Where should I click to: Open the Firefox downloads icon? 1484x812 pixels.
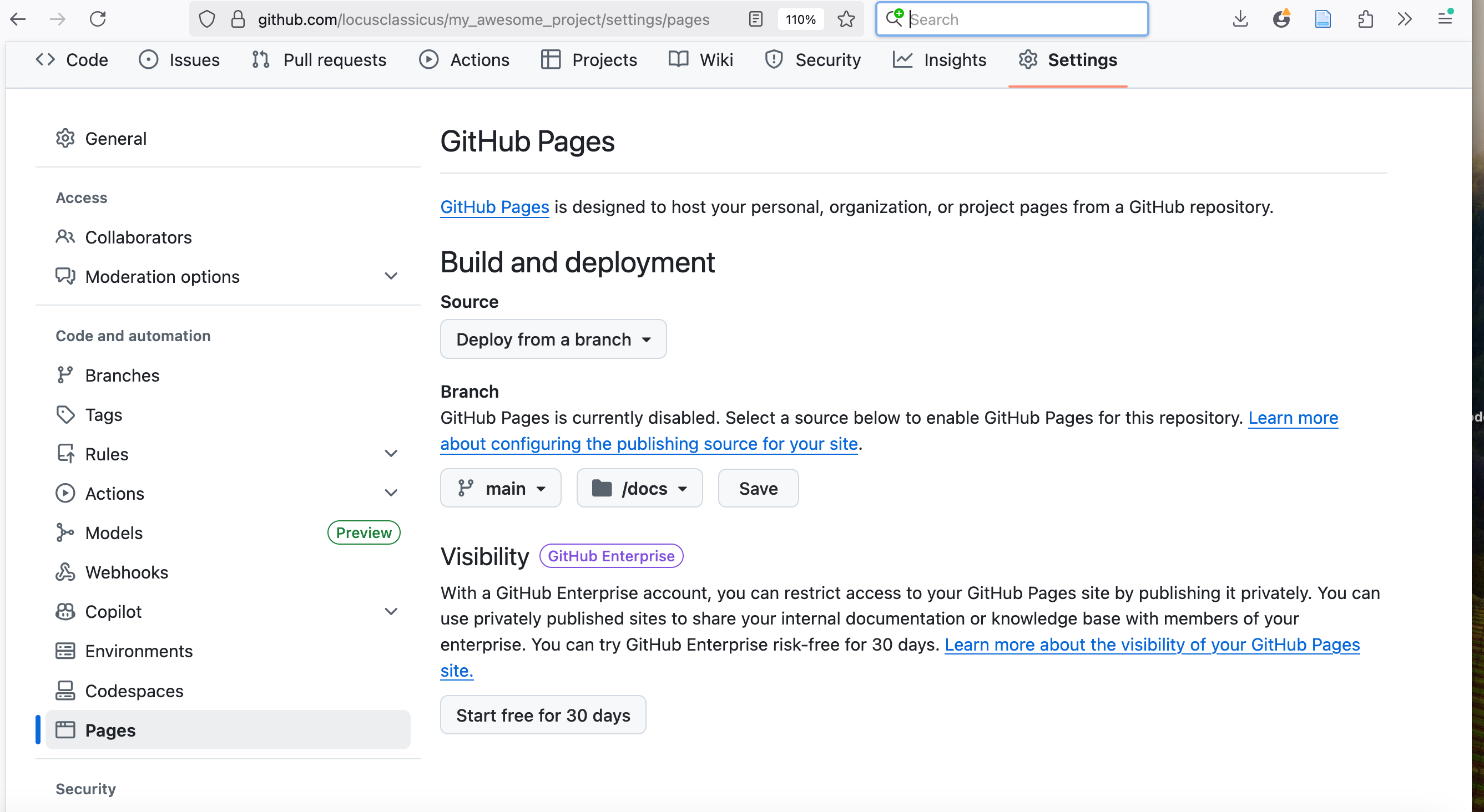[x=1240, y=19]
